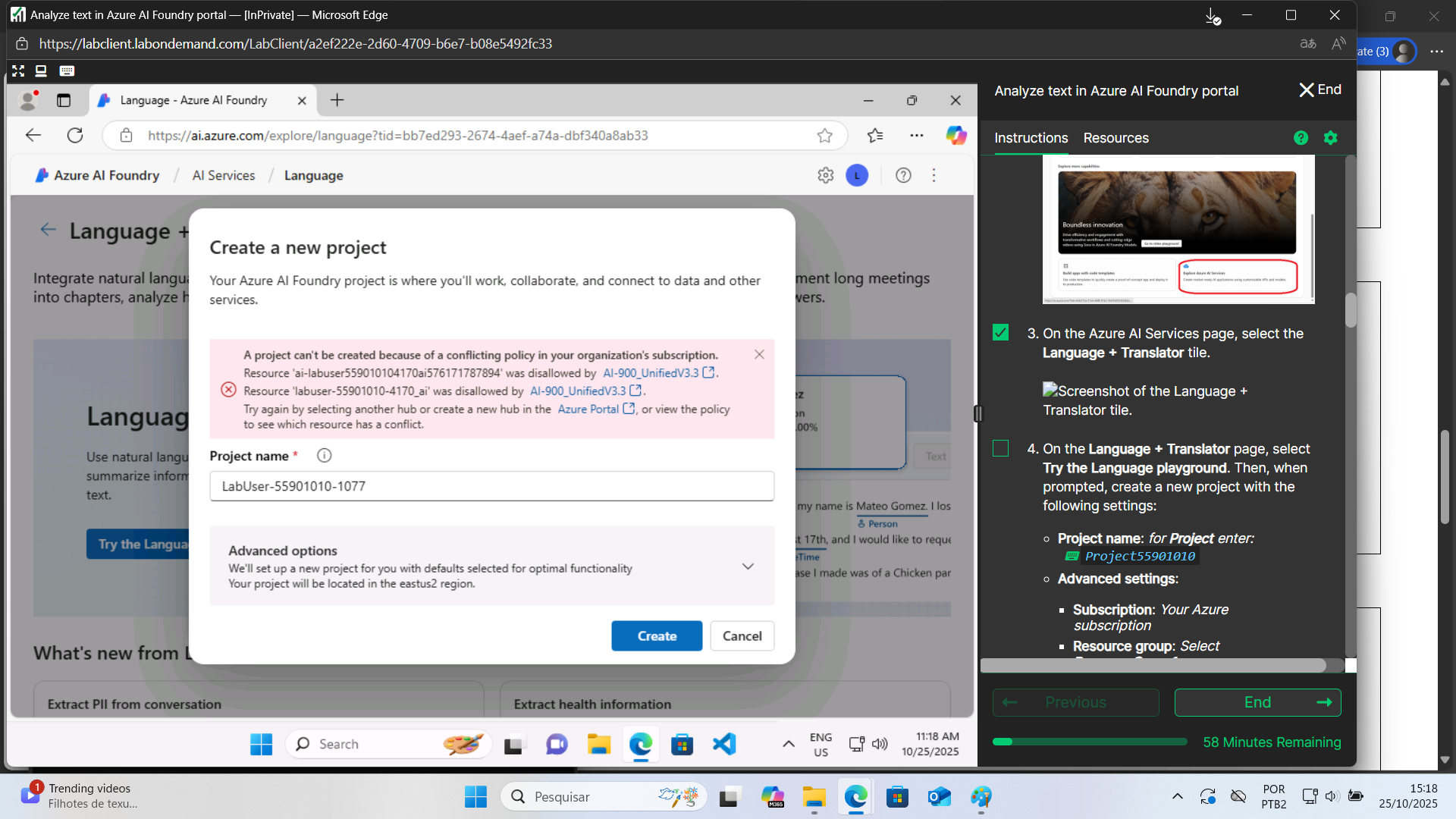Check the step 4 checkbox
The image size is (1456, 819).
coord(1001,449)
